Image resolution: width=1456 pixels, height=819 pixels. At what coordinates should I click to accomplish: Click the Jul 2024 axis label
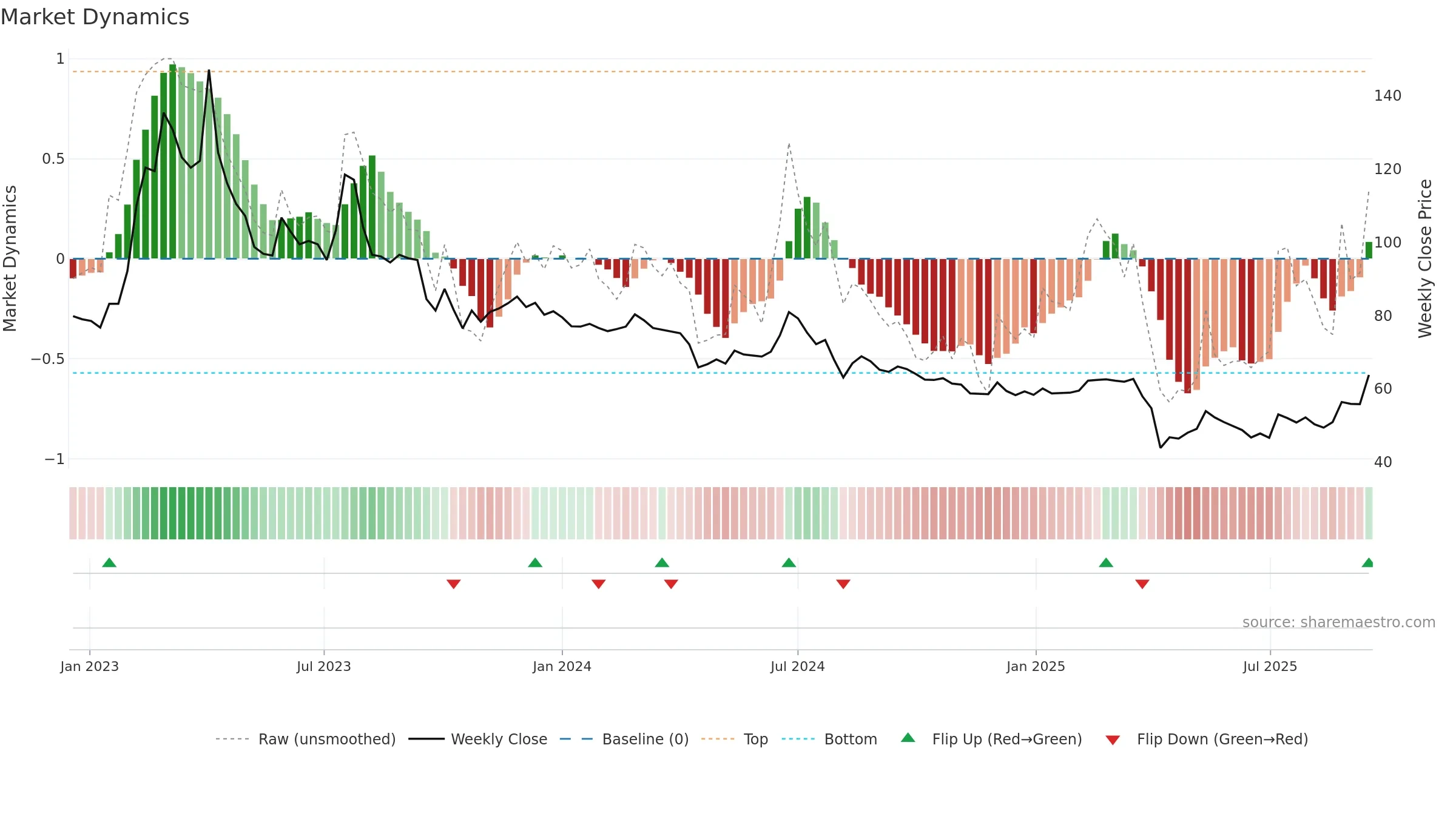pos(798,666)
